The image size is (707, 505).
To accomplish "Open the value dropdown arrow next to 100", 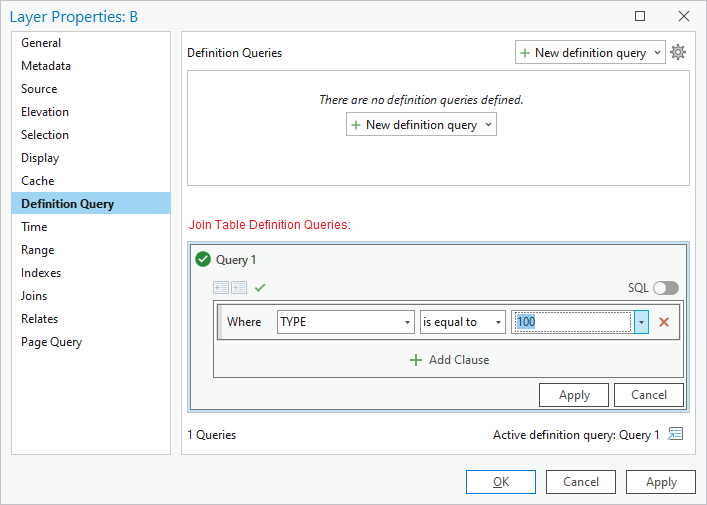I will tap(641, 322).
